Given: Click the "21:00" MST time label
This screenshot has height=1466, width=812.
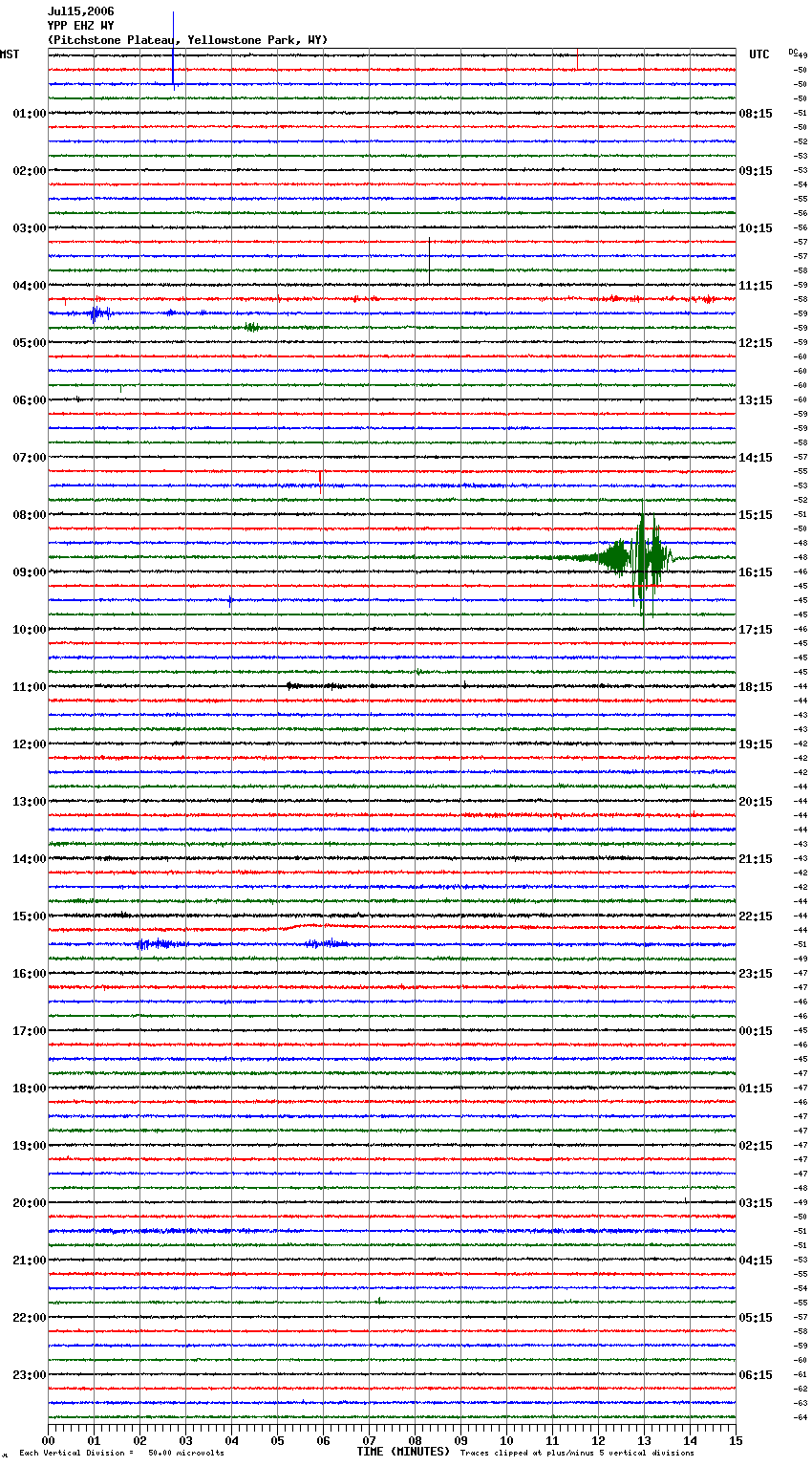Looking at the screenshot, I should 30,1261.
